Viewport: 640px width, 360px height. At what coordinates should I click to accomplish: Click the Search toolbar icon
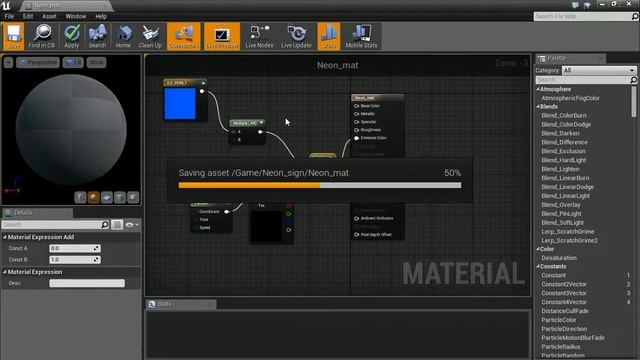[97, 36]
